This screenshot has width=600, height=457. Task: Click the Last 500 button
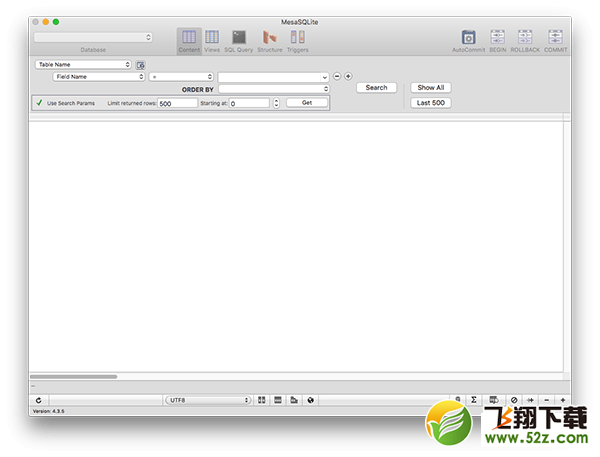(431, 103)
